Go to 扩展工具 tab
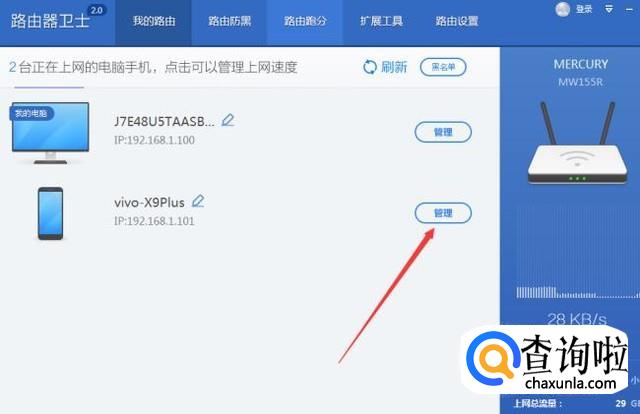 [381, 21]
